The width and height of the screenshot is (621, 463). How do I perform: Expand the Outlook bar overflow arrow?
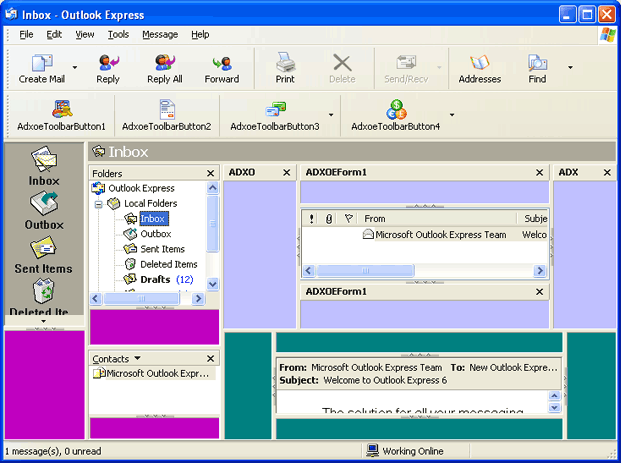[x=44, y=321]
